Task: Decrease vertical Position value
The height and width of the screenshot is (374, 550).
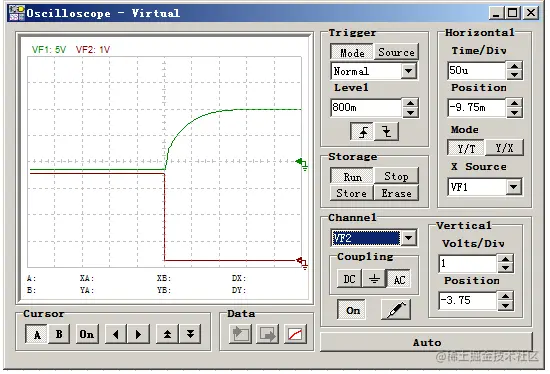Action: 505,305
